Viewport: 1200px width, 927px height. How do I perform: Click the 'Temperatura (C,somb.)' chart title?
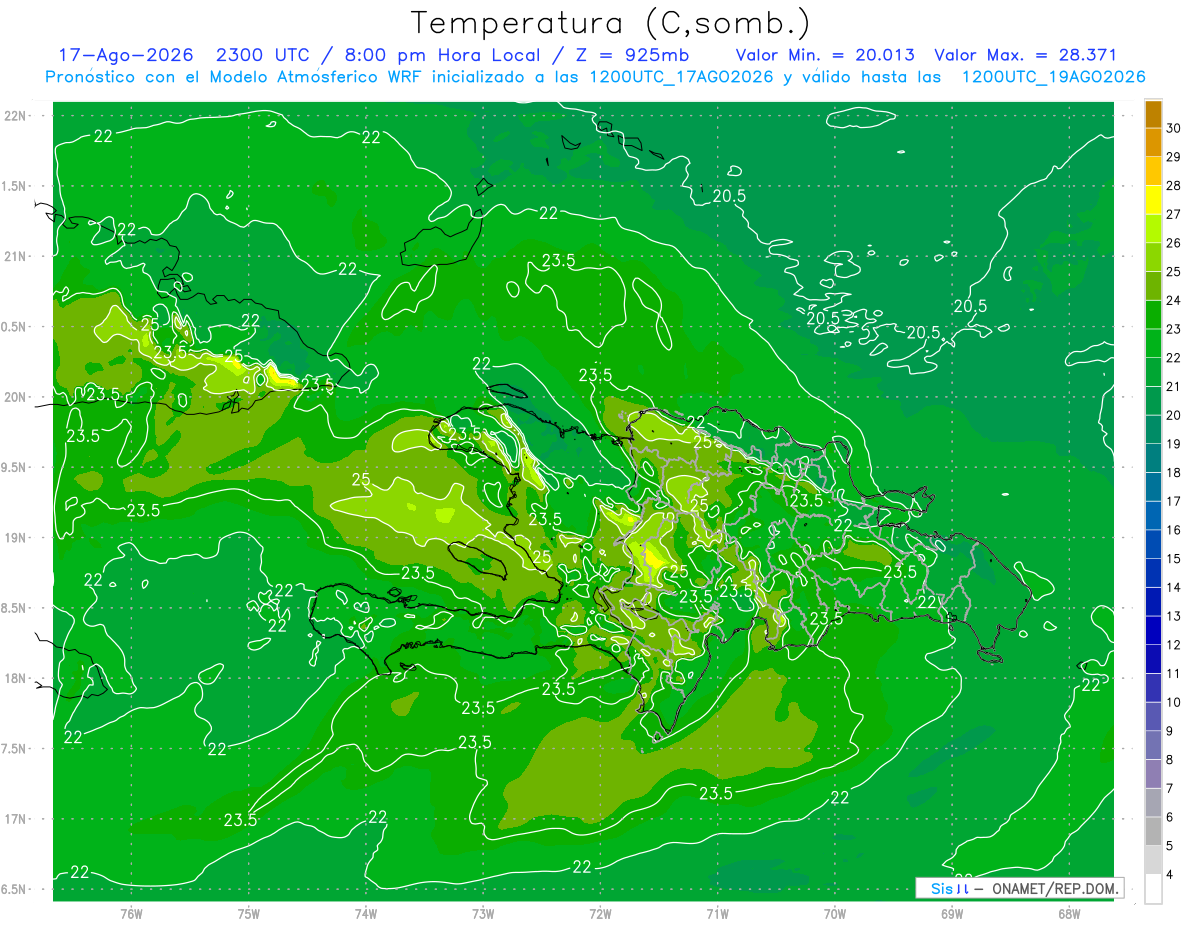click(611, 23)
